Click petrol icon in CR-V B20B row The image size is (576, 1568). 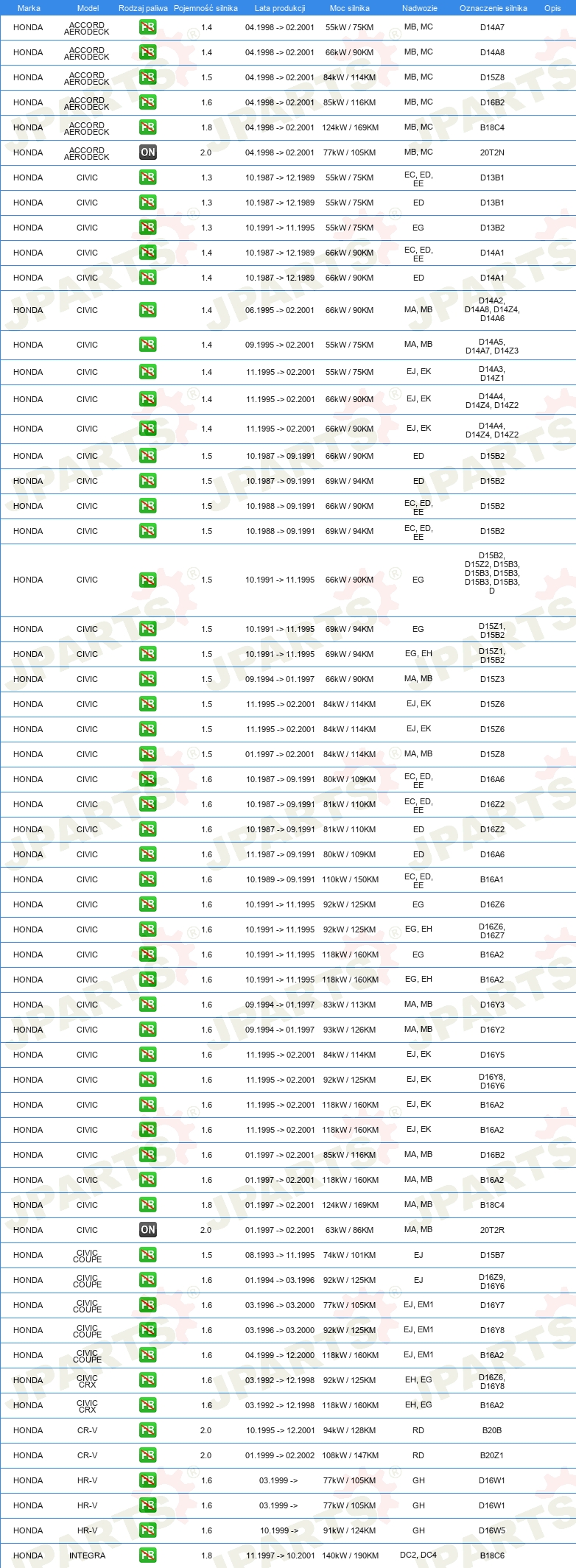[147, 1430]
